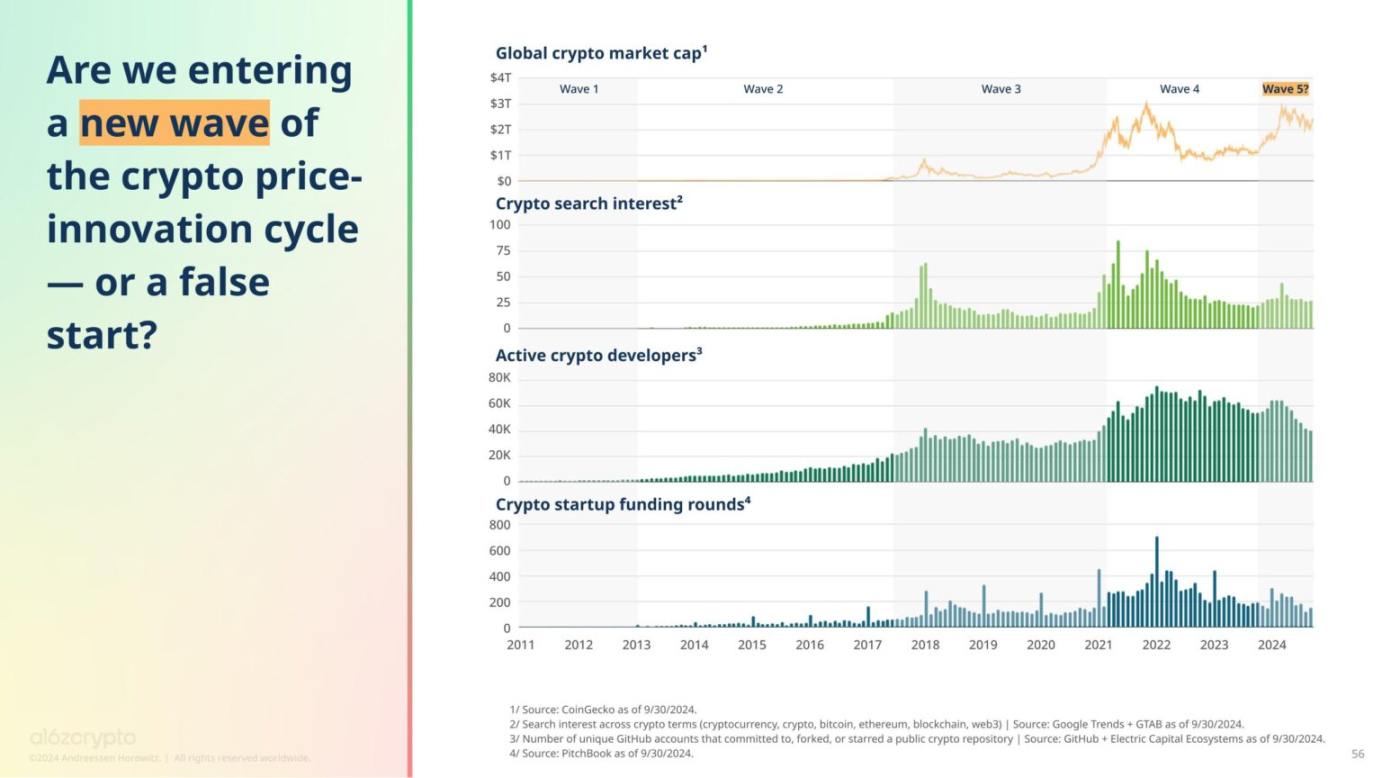Screen dimensions: 1382x778
Task: Click the slide page number 56
Action: tap(1357, 753)
